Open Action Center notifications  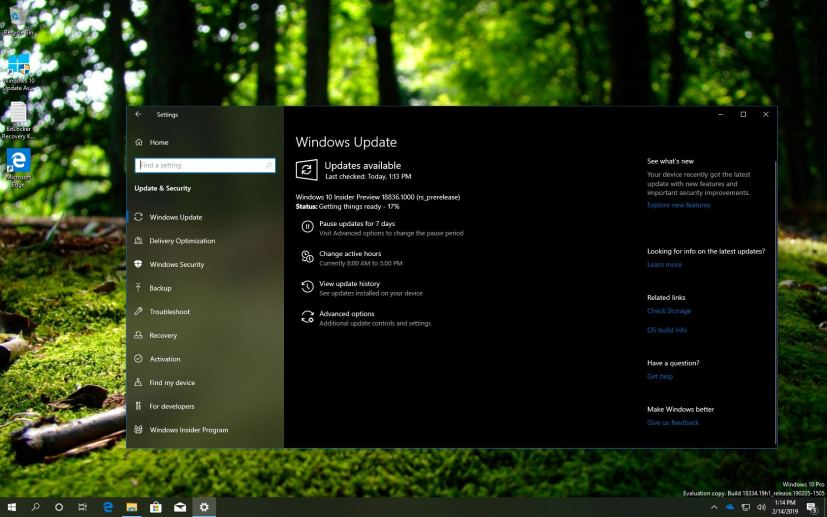[812, 508]
